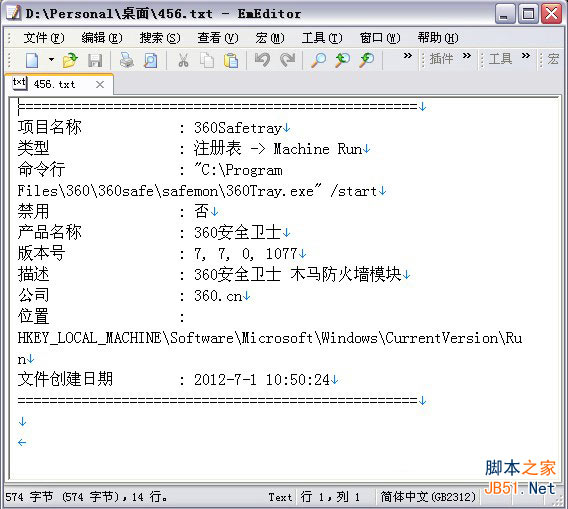This screenshot has width=568, height=509.
Task: Click the 工具 toolbar label
Action: click(x=500, y=59)
